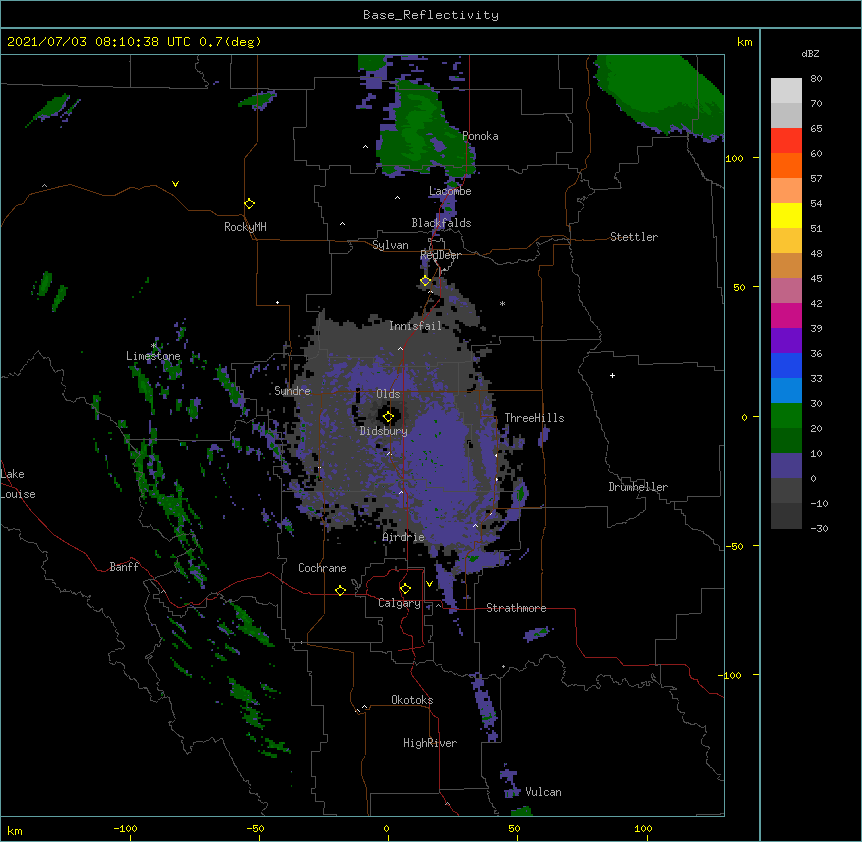
Task: Click the Airdrie city label
Action: click(x=404, y=537)
